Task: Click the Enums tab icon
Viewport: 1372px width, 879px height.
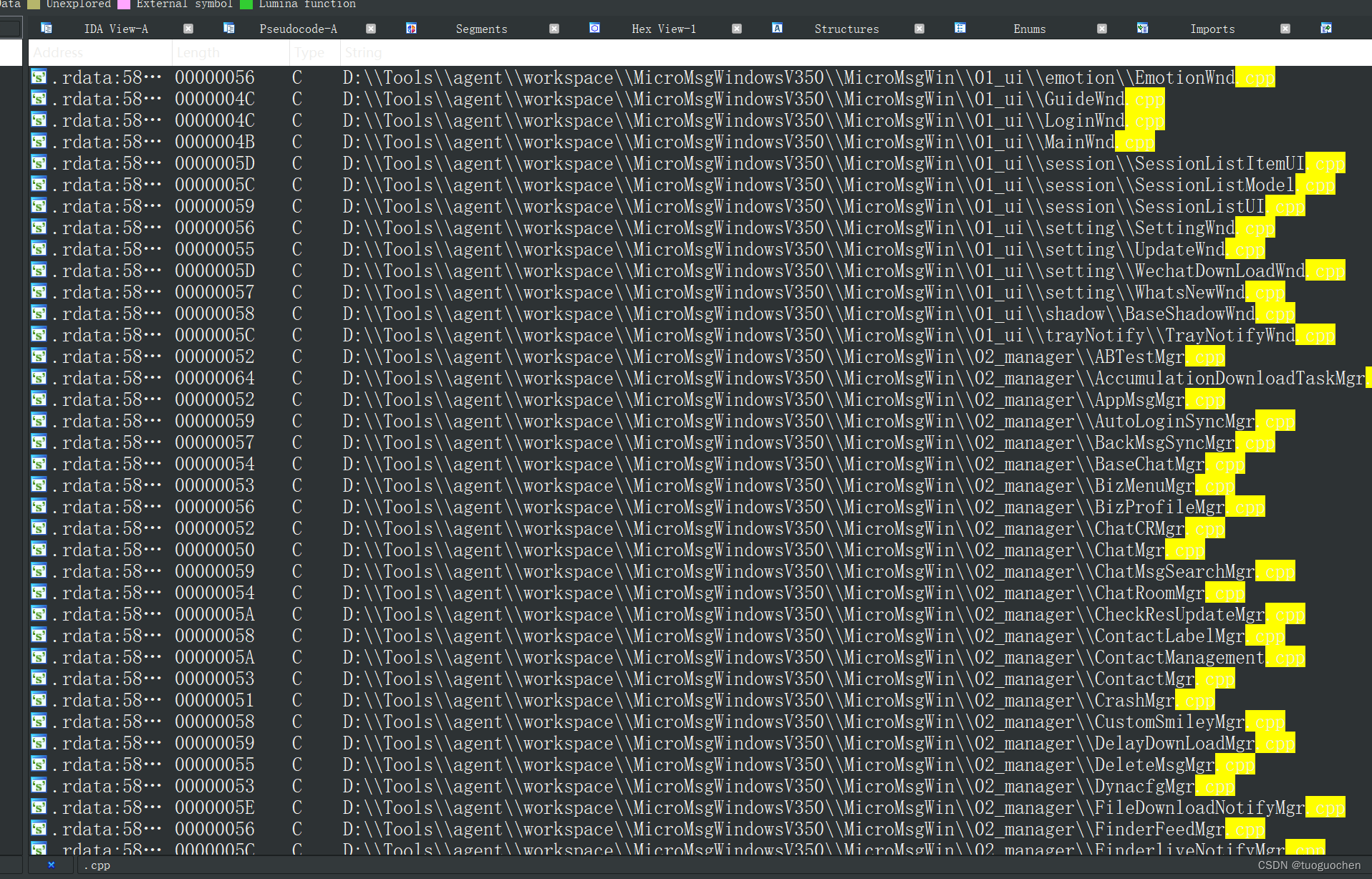Action: tap(960, 28)
